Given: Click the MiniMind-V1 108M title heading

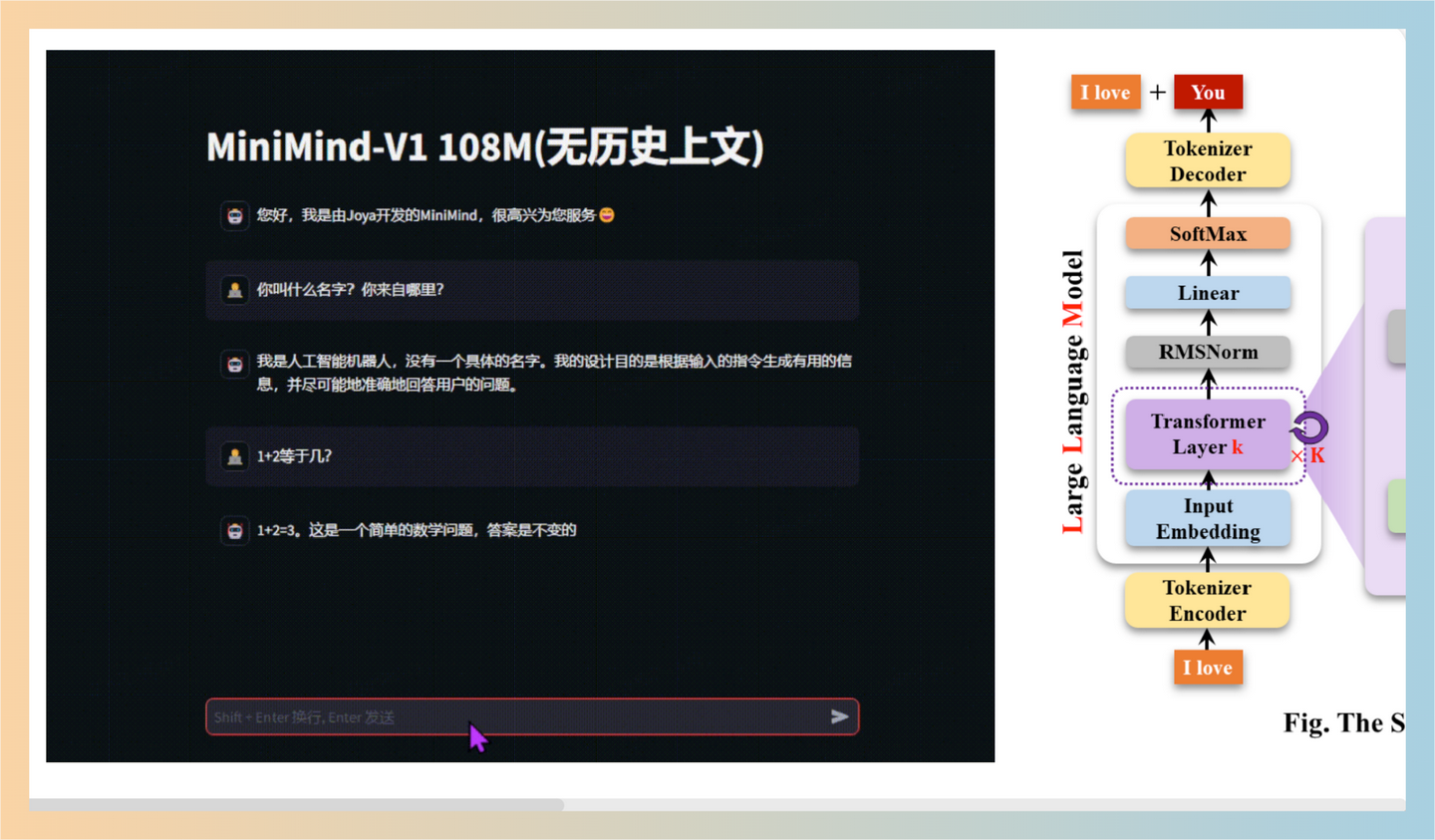Looking at the screenshot, I should click(x=485, y=146).
